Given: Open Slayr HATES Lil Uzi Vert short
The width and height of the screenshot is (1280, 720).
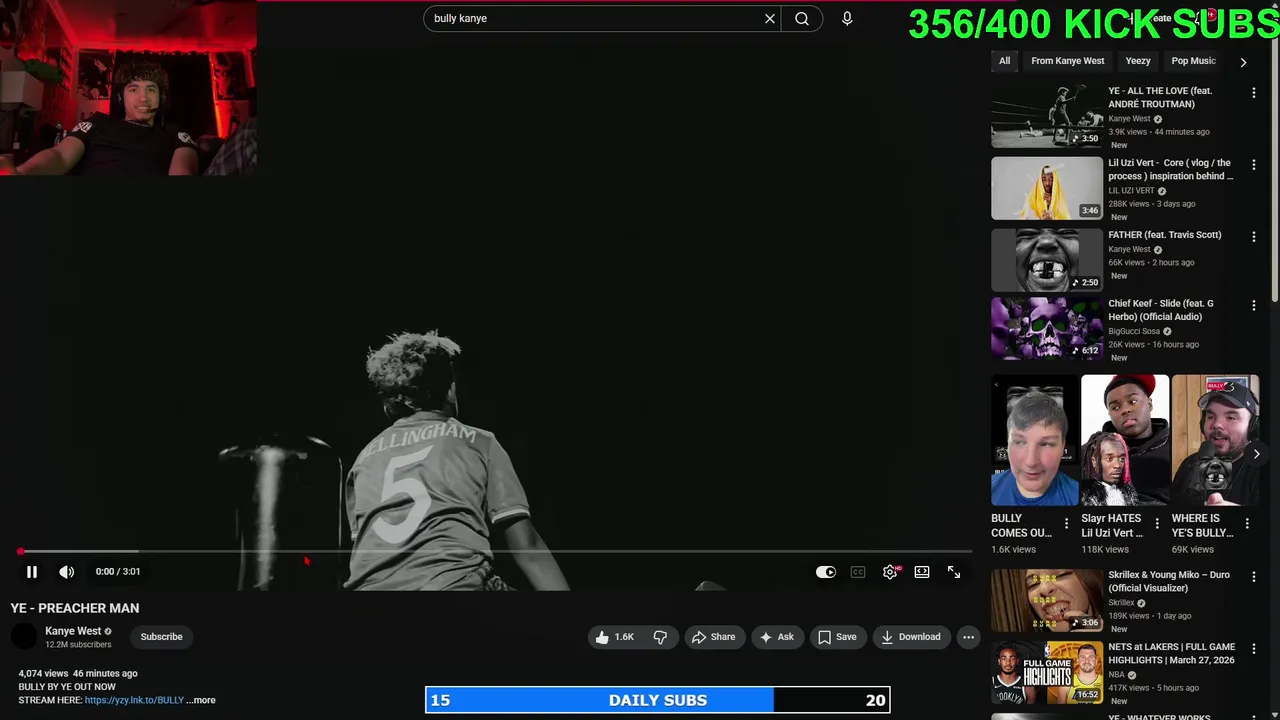Looking at the screenshot, I should click(x=1124, y=440).
